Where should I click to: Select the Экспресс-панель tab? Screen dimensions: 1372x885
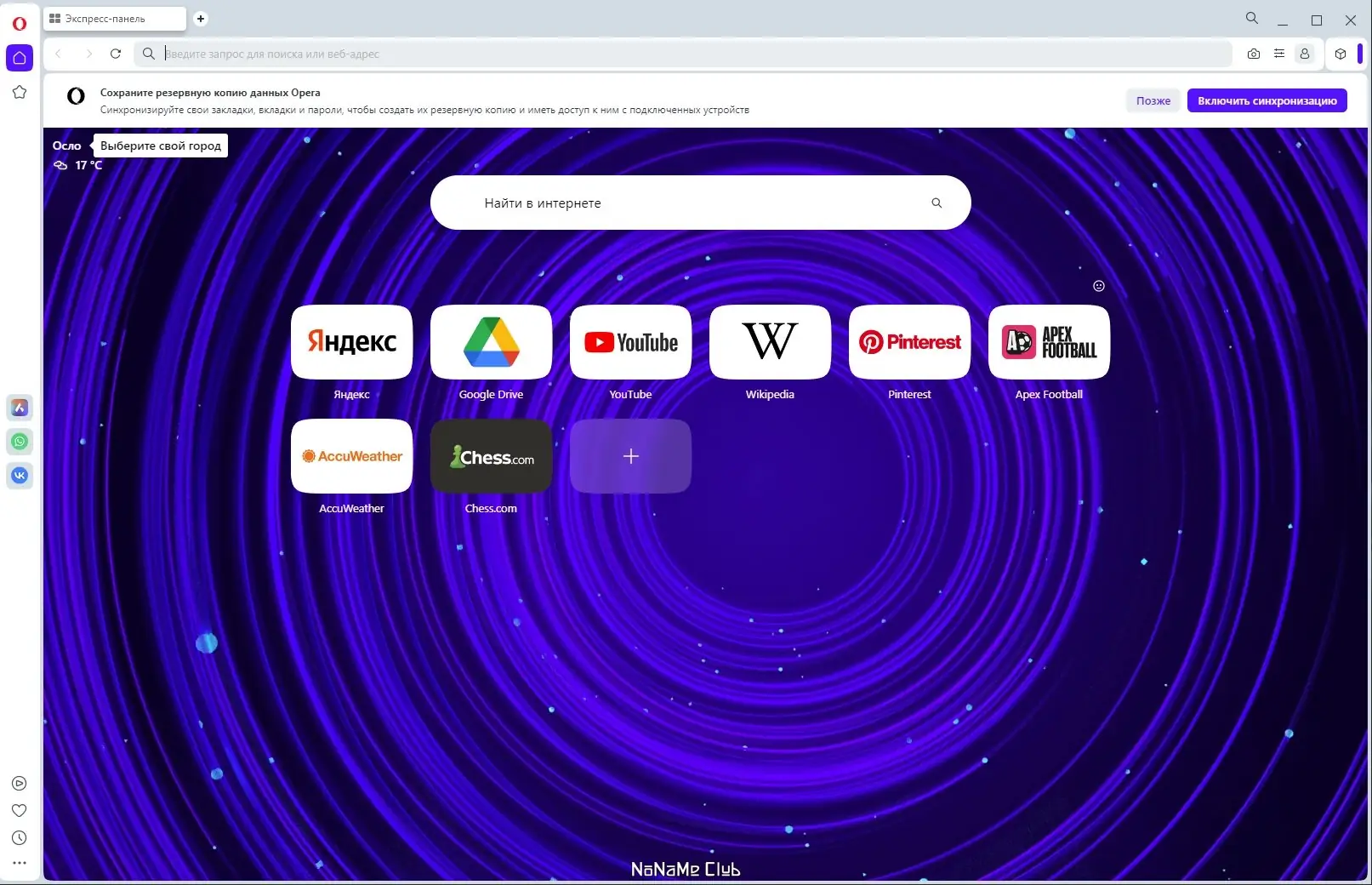point(115,19)
